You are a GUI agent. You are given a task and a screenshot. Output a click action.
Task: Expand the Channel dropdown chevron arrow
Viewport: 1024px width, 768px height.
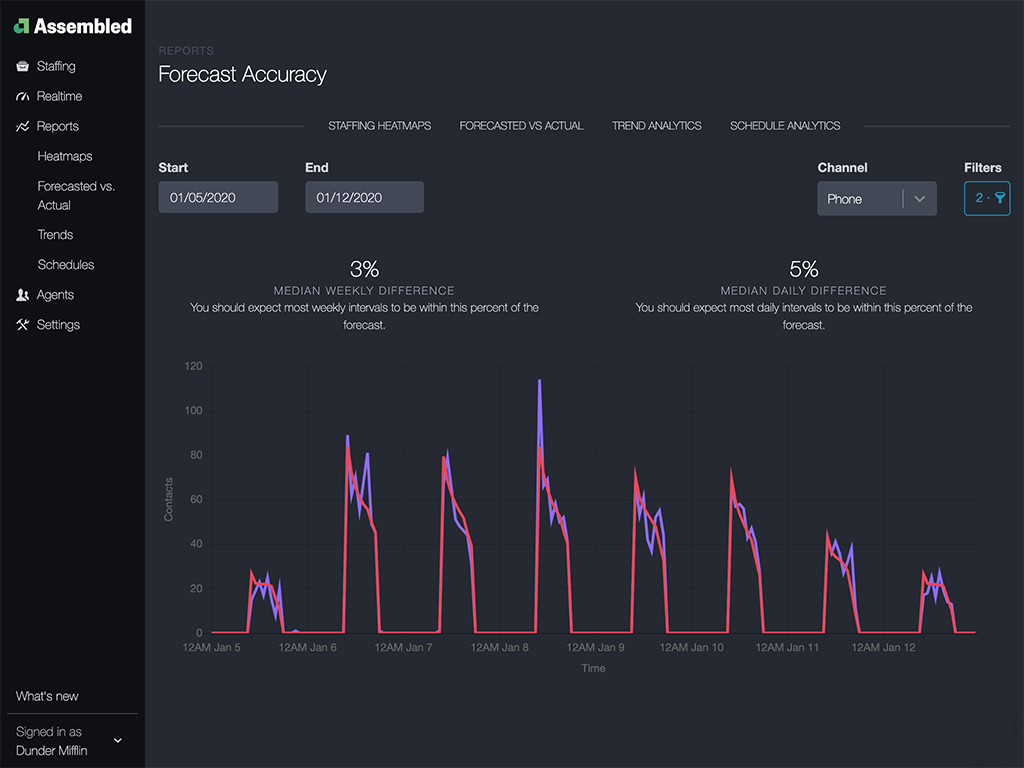tap(919, 199)
